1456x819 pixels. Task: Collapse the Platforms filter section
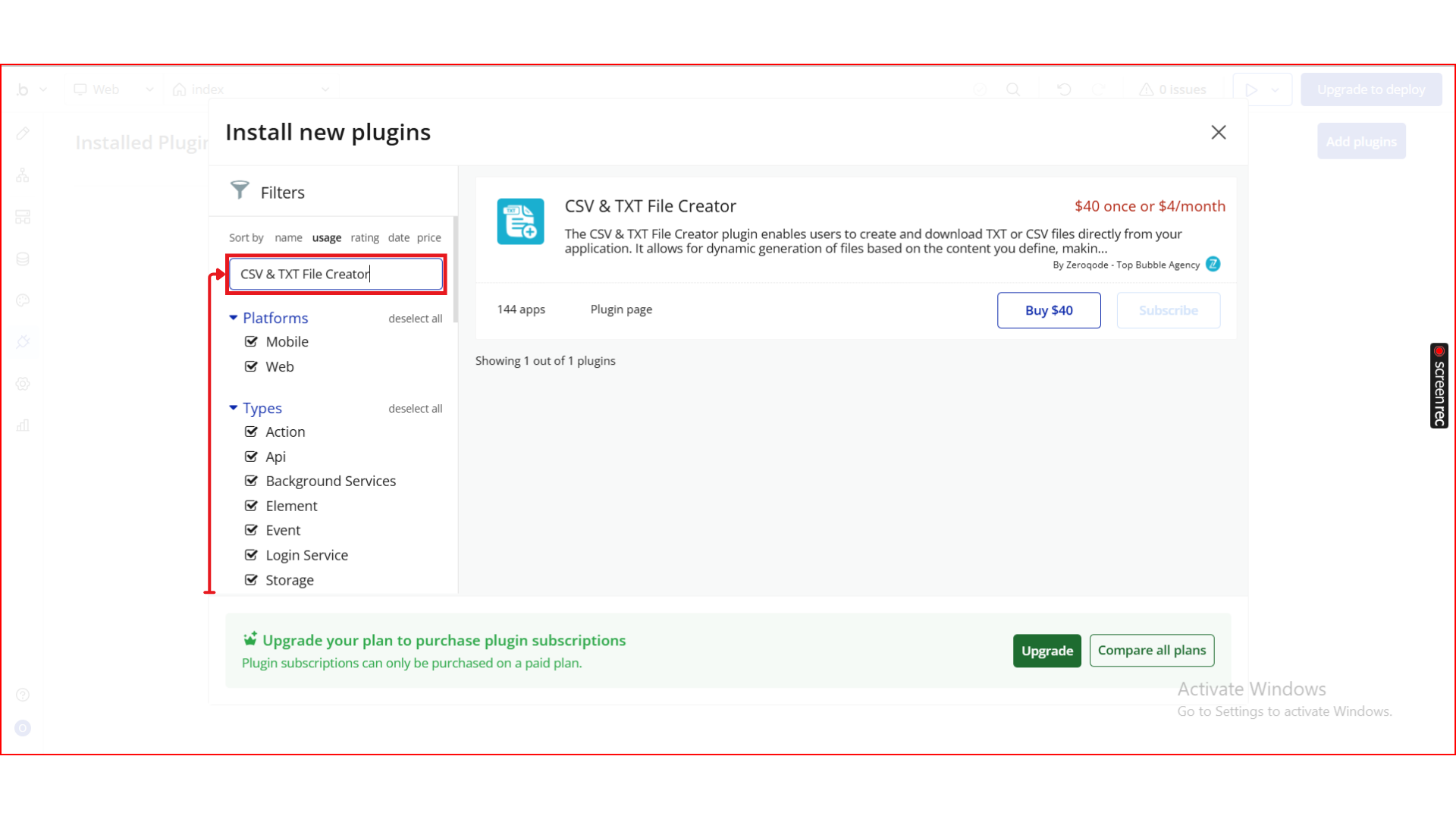point(234,318)
